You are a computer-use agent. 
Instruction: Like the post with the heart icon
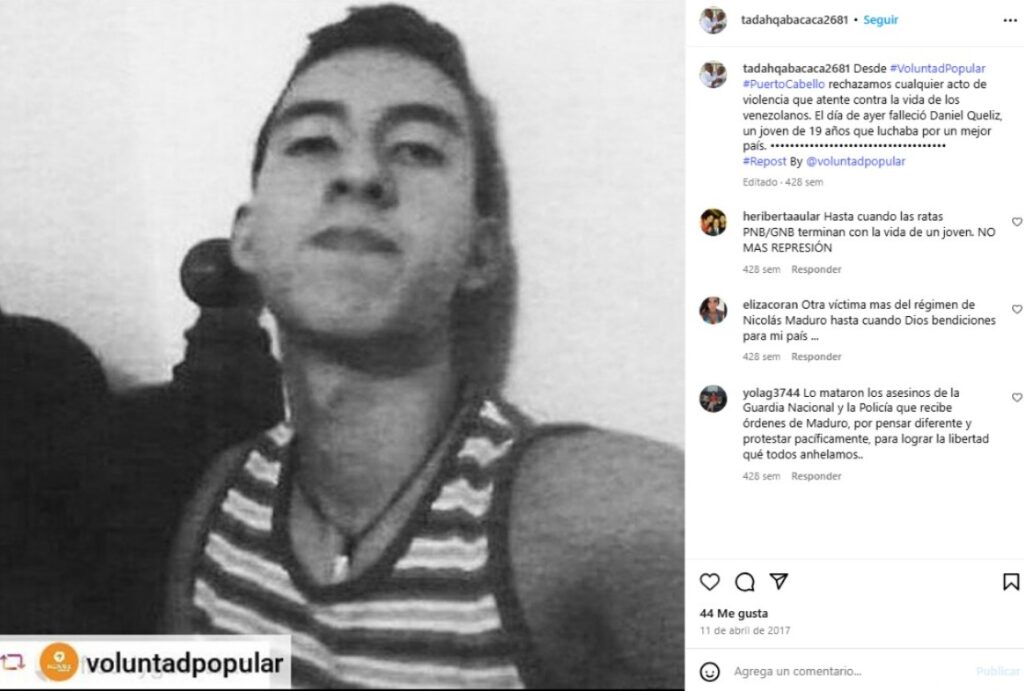coord(709,581)
